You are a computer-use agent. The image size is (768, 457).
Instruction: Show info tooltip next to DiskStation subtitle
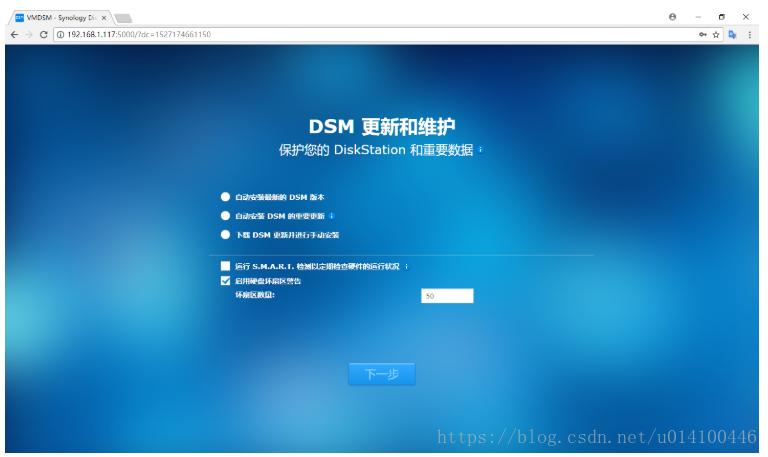480,149
